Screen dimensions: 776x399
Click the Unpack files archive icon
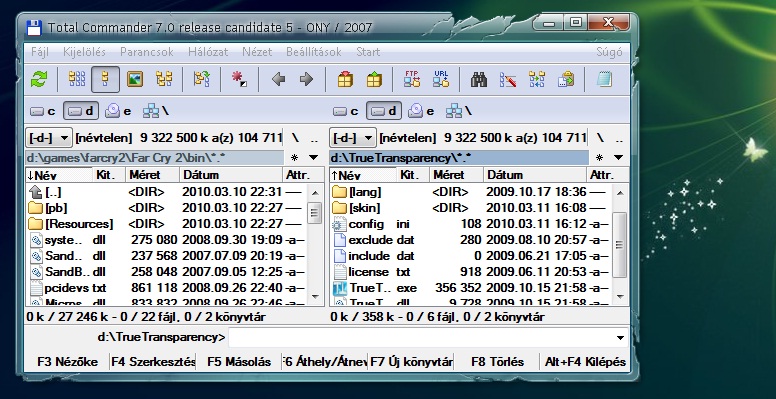(x=374, y=79)
